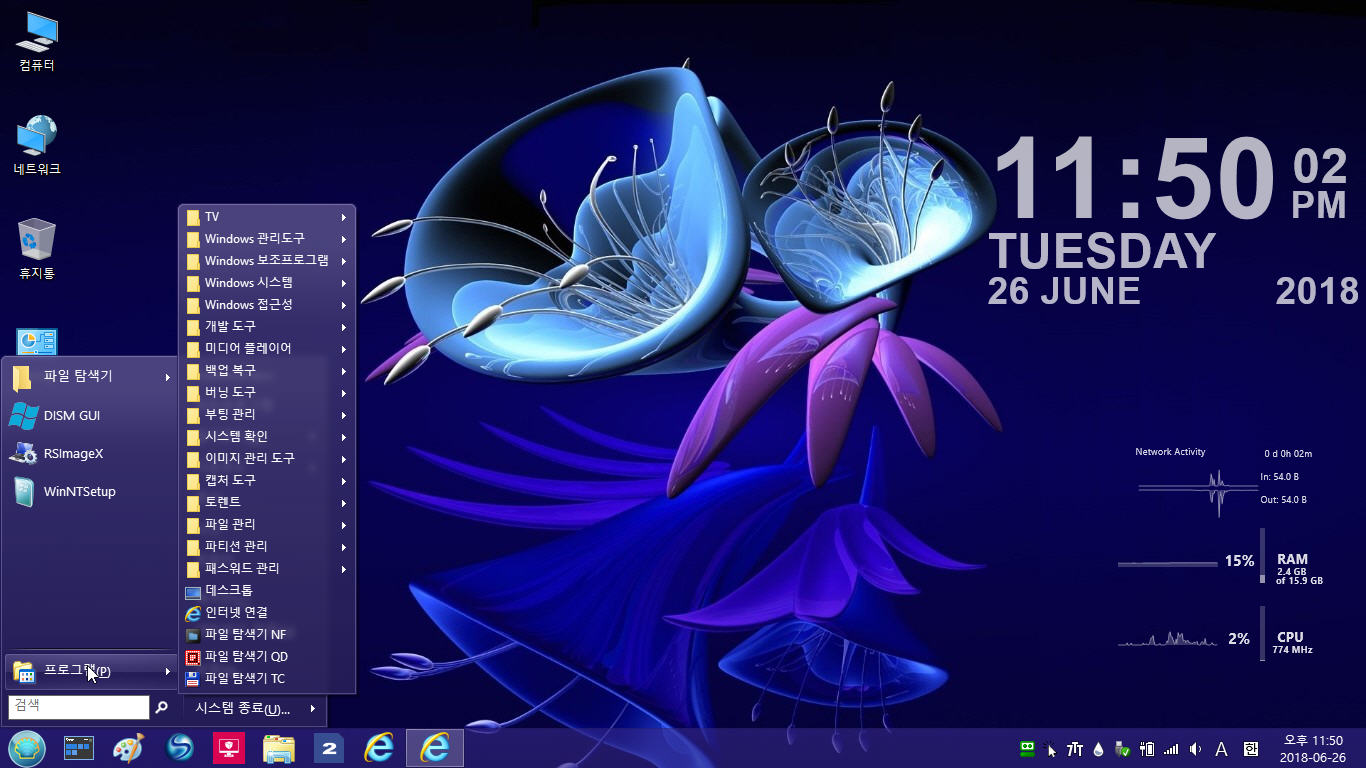Viewport: 1366px width, 768px height.
Task: Open the 이미지 관리 도구 menu folder
Action: [x=266, y=459]
